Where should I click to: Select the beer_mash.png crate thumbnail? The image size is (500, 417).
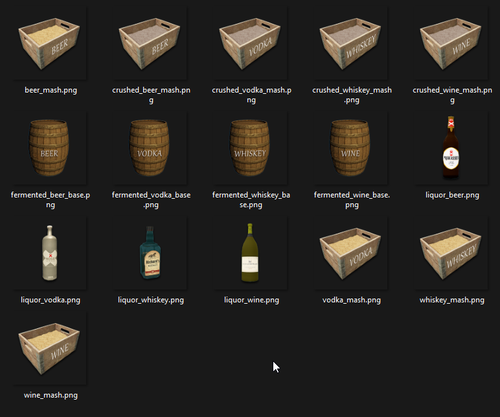(49, 44)
